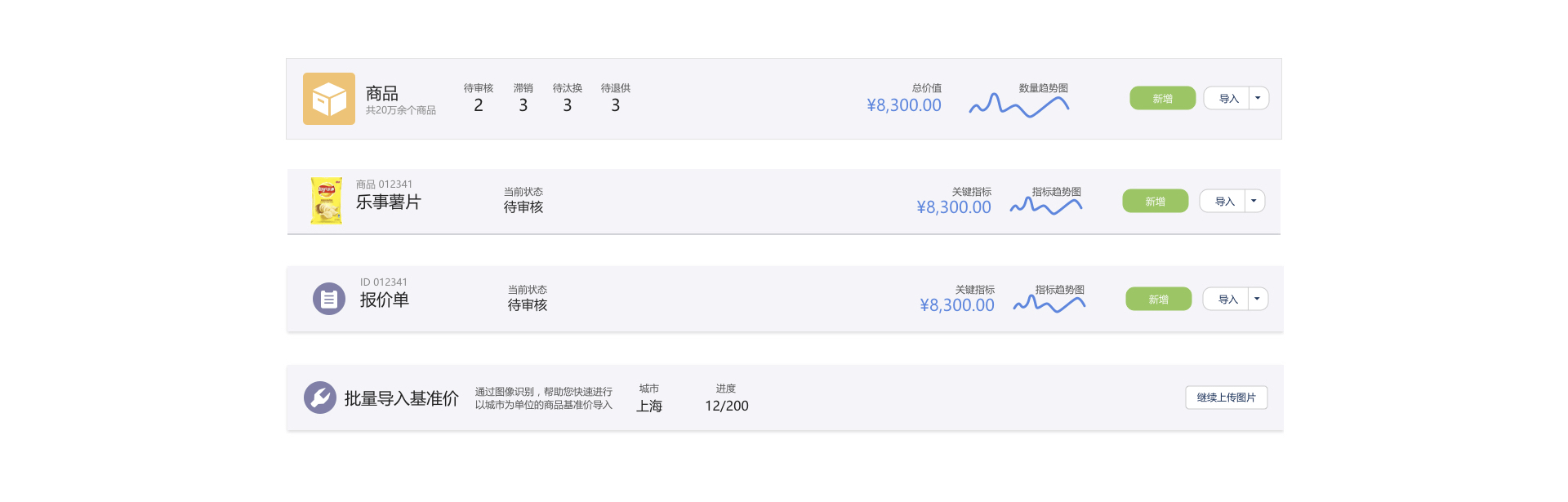Open the 乐事薯片 indicator trend sparkline

tap(1046, 206)
